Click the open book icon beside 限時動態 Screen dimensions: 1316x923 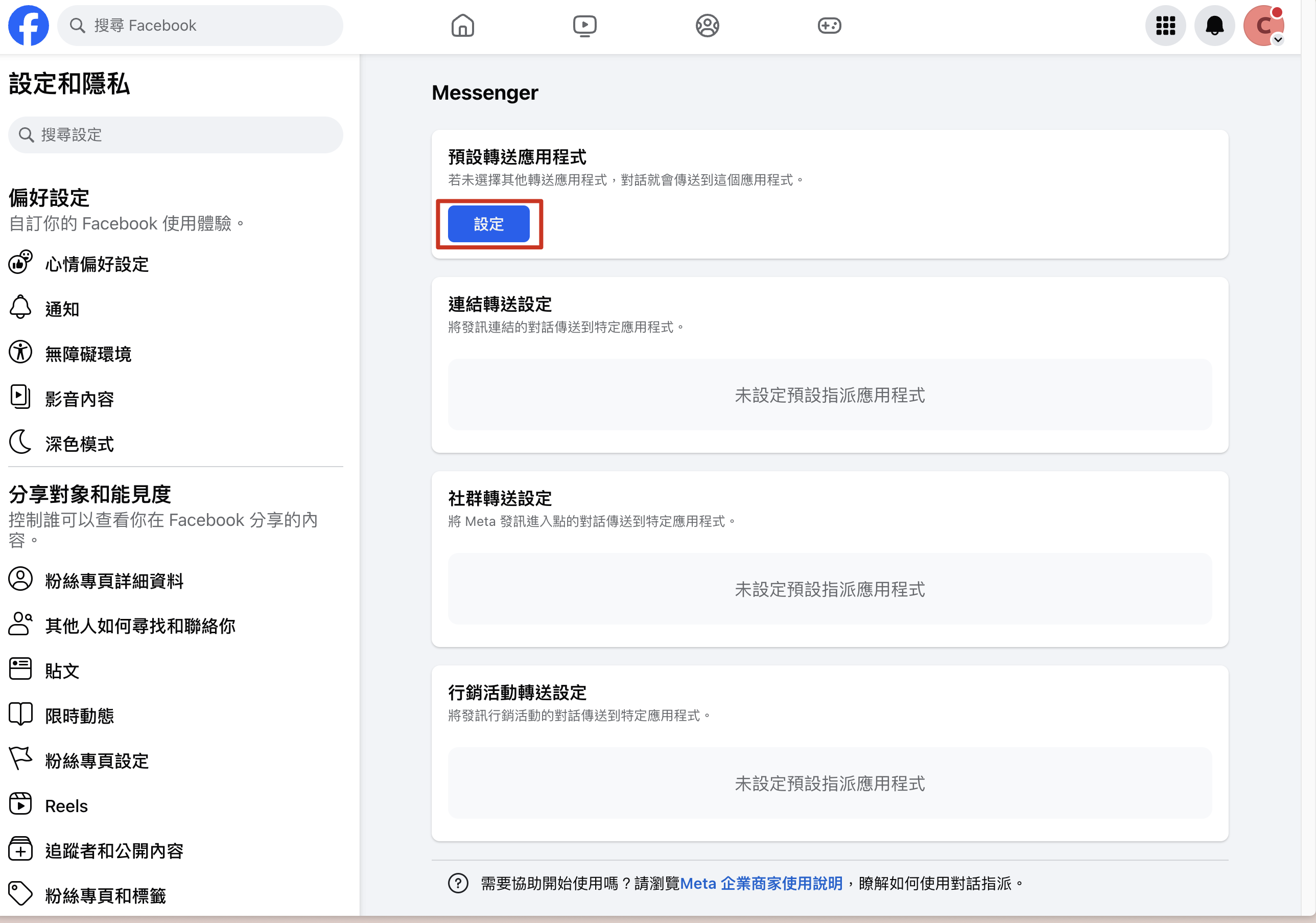pyautogui.click(x=20, y=714)
